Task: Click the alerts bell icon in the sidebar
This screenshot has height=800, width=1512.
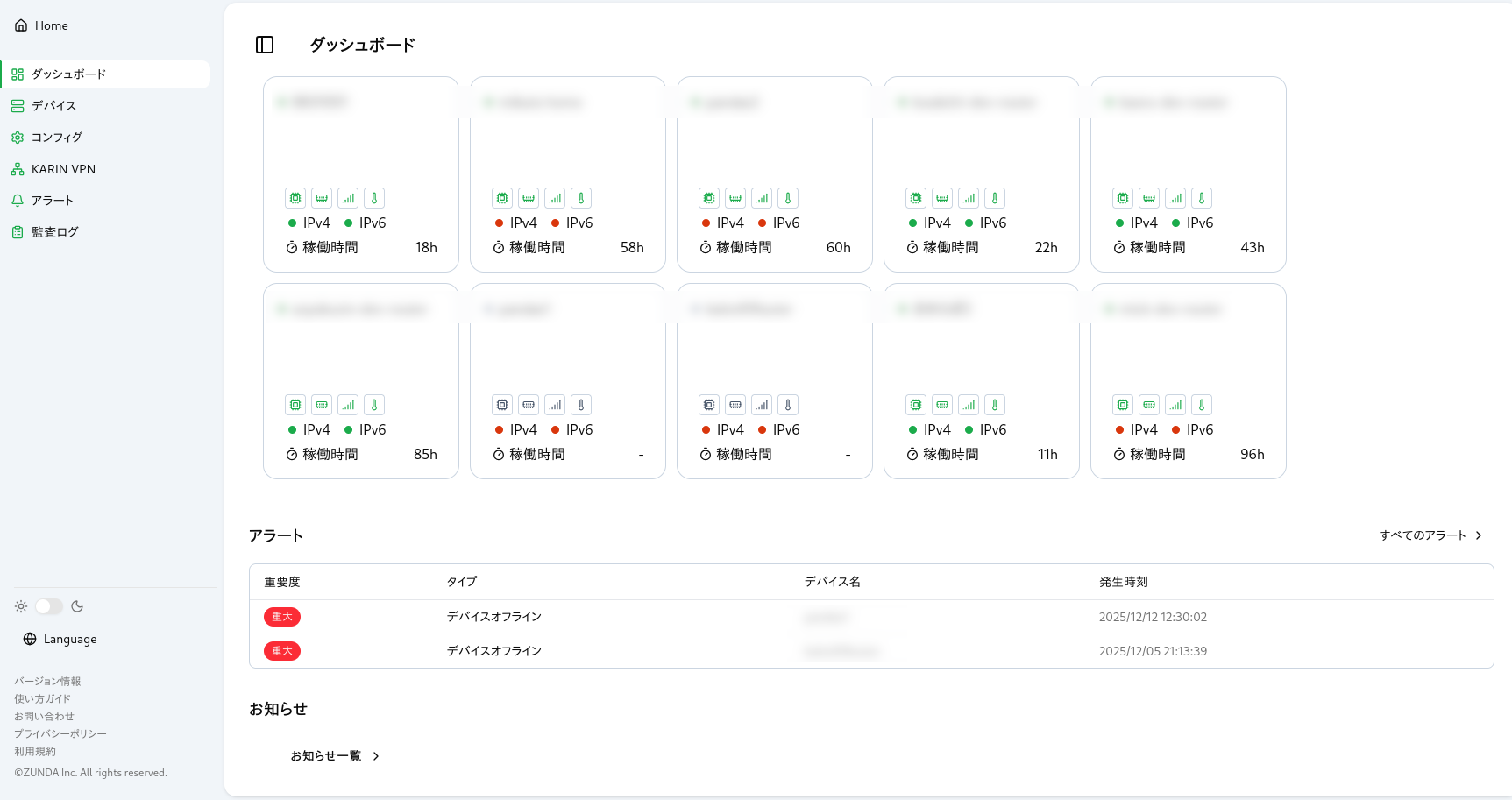Action: (x=17, y=200)
